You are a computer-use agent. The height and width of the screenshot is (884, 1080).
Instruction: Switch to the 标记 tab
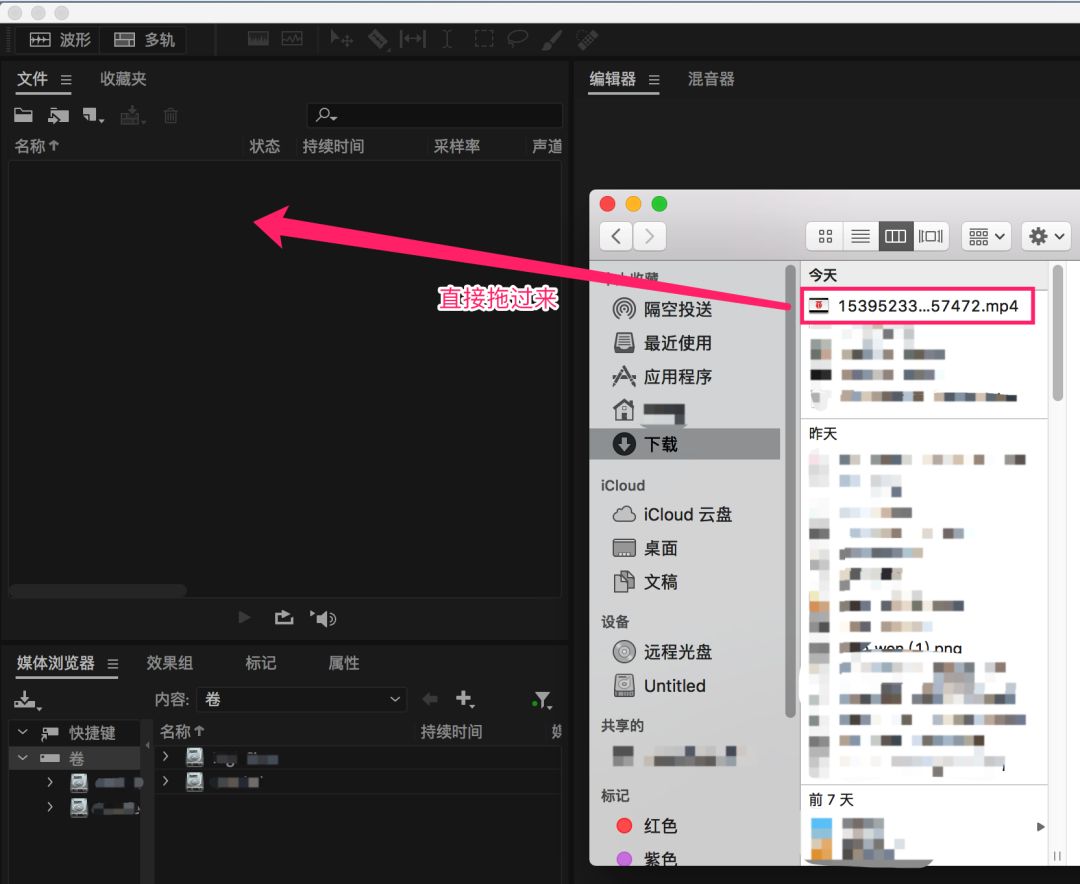[x=260, y=663]
